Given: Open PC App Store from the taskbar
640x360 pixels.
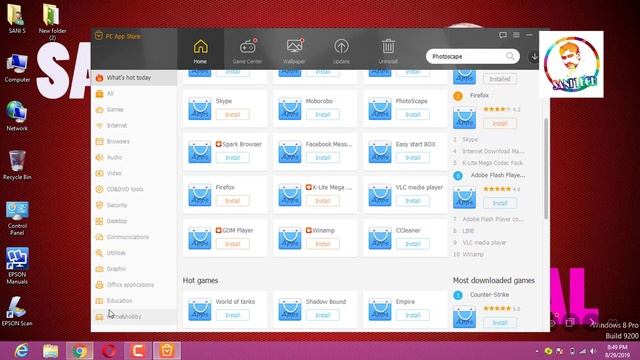Looking at the screenshot, I should tap(167, 351).
